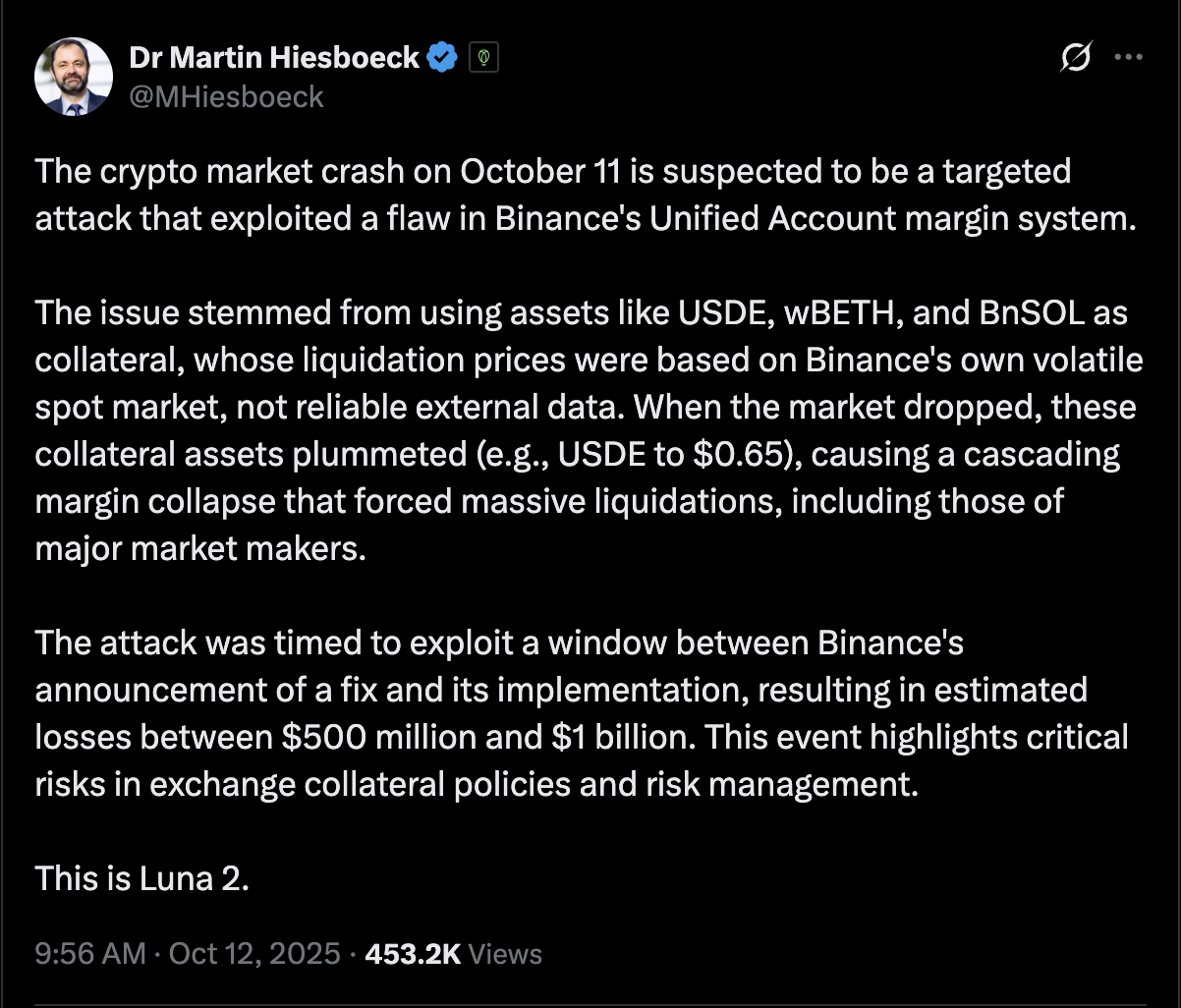Open the 453.2K view count analytics
Viewport: 1181px width, 1008px height.
point(413,953)
